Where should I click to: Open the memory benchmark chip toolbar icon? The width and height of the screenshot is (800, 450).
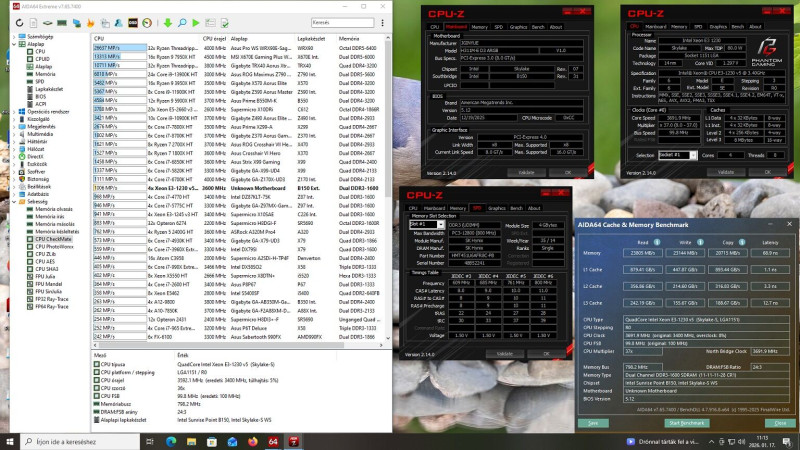tap(62, 23)
